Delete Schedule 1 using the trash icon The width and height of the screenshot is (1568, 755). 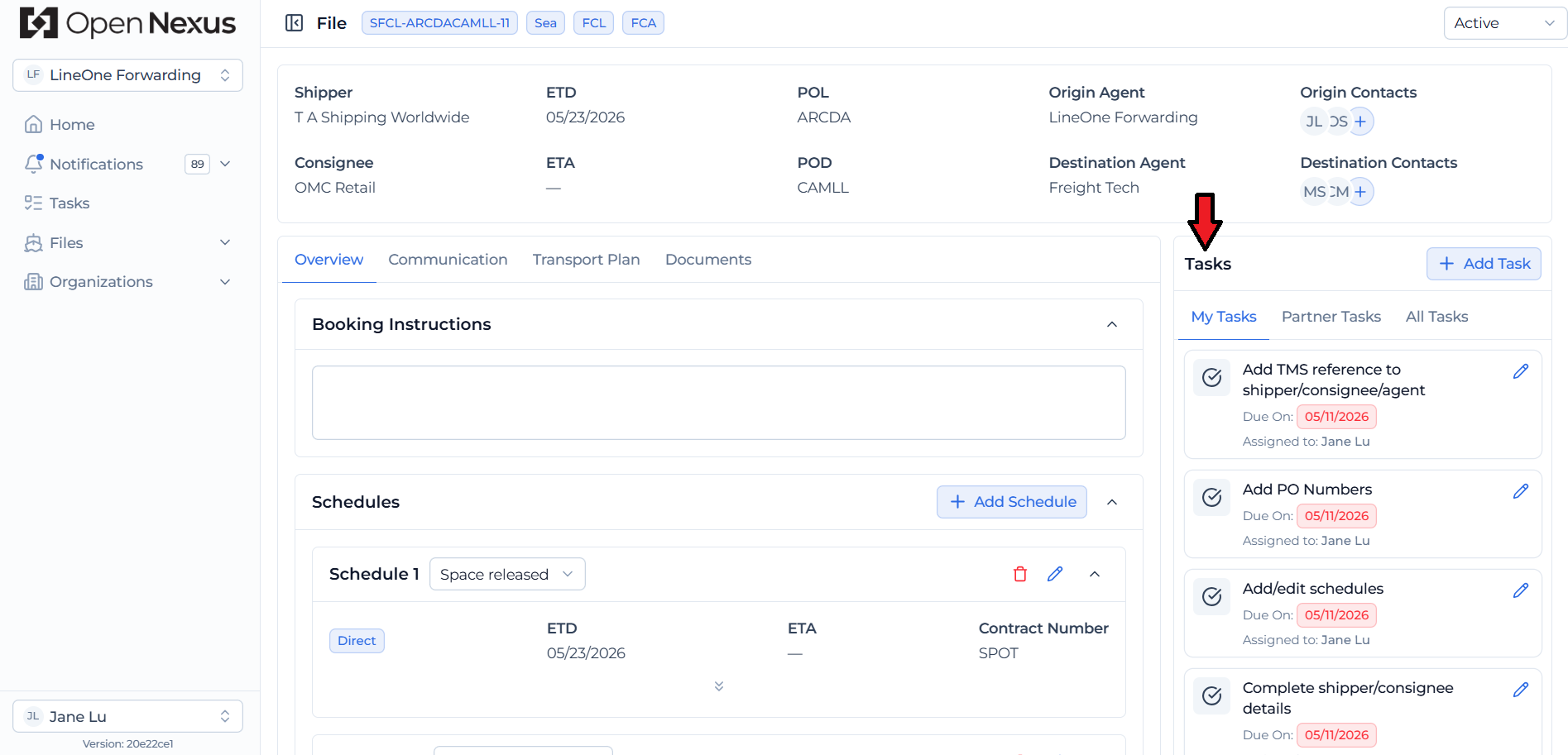point(1020,574)
